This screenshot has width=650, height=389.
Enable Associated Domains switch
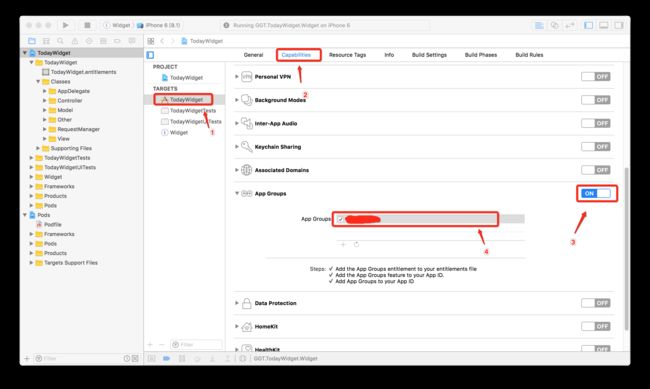click(x=596, y=170)
